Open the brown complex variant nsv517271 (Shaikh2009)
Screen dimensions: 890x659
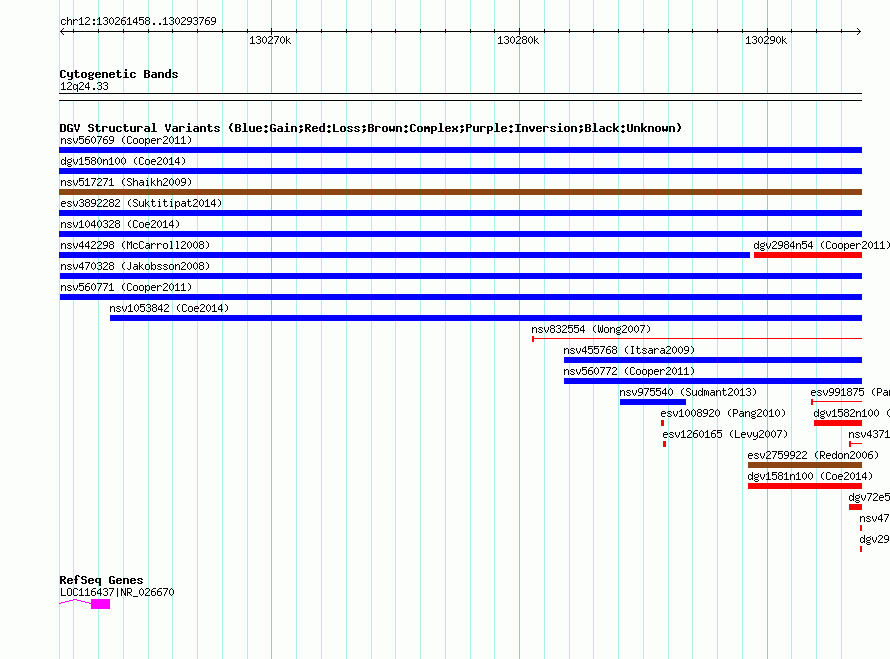[x=460, y=192]
